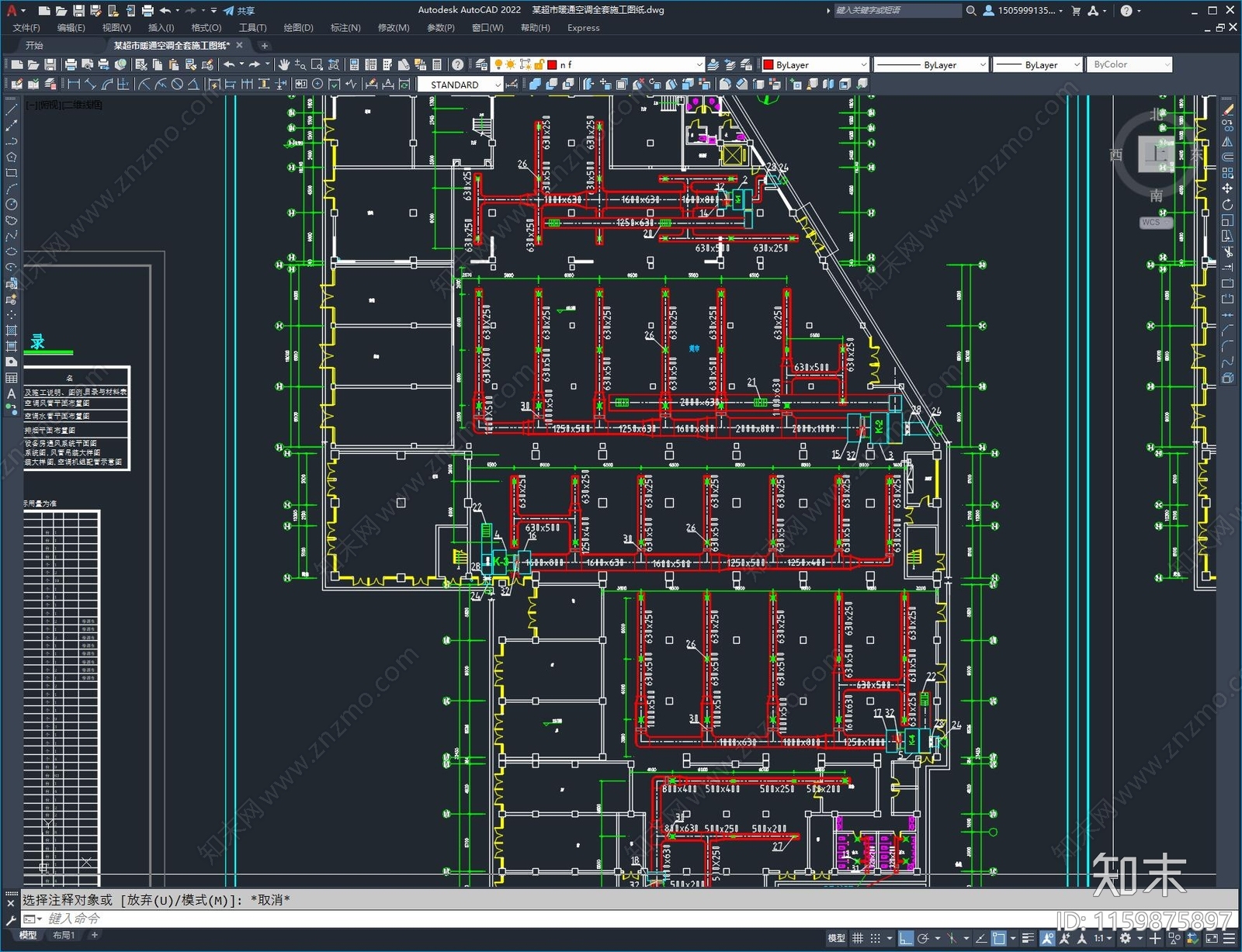Click the Plot print icon in toolbar
Screen dimensions: 1242x952
[x=71, y=64]
